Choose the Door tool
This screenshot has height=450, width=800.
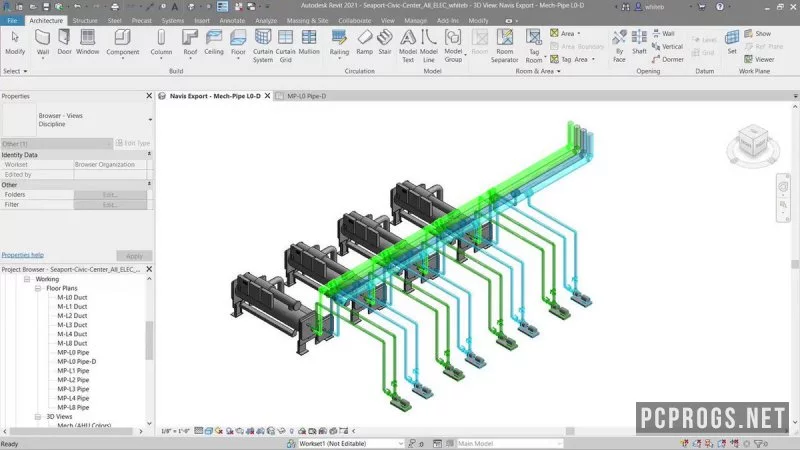[x=64, y=43]
